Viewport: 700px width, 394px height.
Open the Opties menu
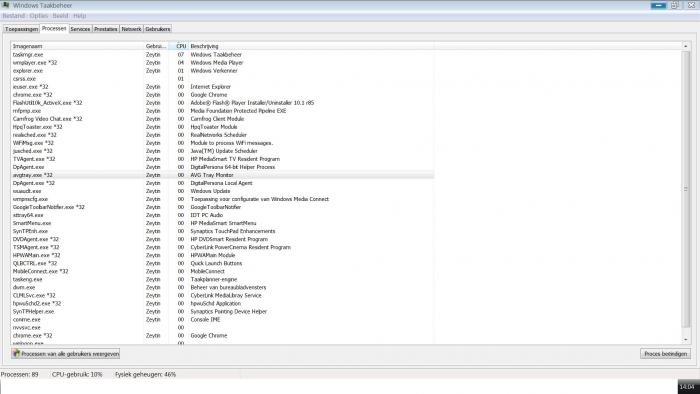[39, 16]
